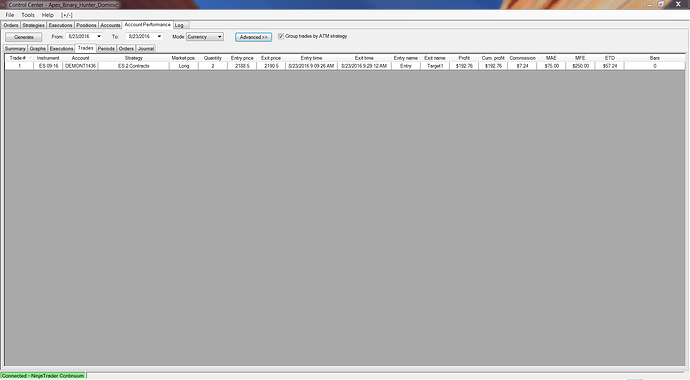The image size is (690, 380).
Task: Expand the To date dropdown arrow
Action: pos(159,37)
